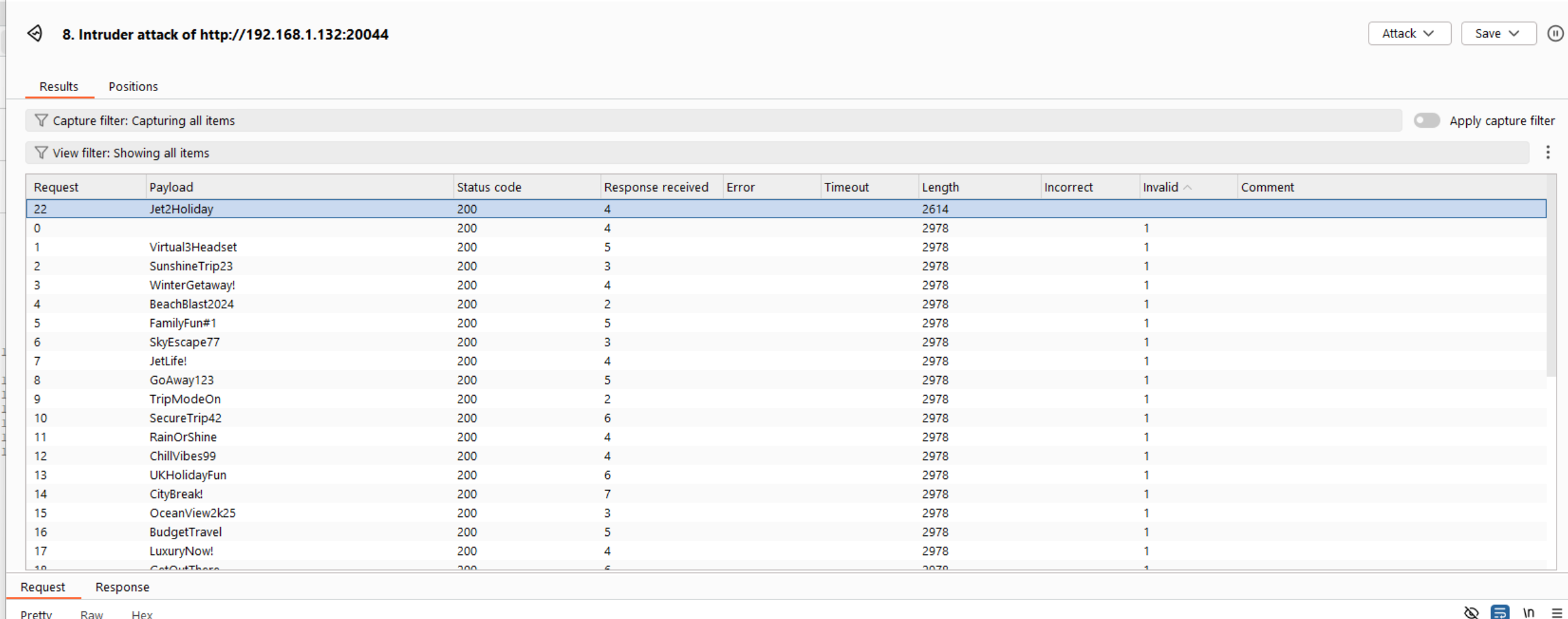Screen dimensions: 1568x619
Task: Pause the attack with the pause icon
Action: click(1555, 34)
